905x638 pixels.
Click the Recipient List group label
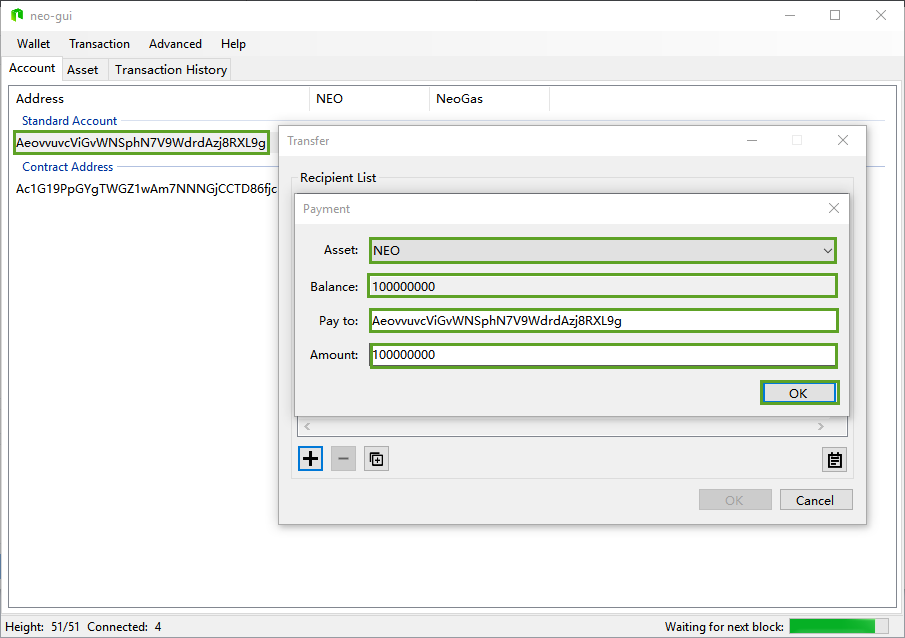pos(338,178)
